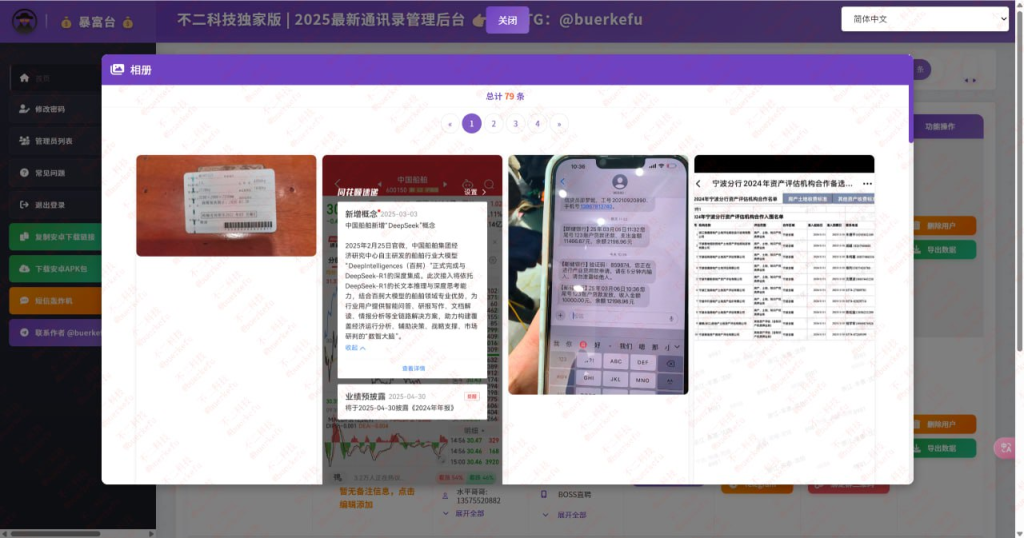Click the 水平哥哥 13575520882 contact entry
The height and width of the screenshot is (538, 1024).
[478, 496]
